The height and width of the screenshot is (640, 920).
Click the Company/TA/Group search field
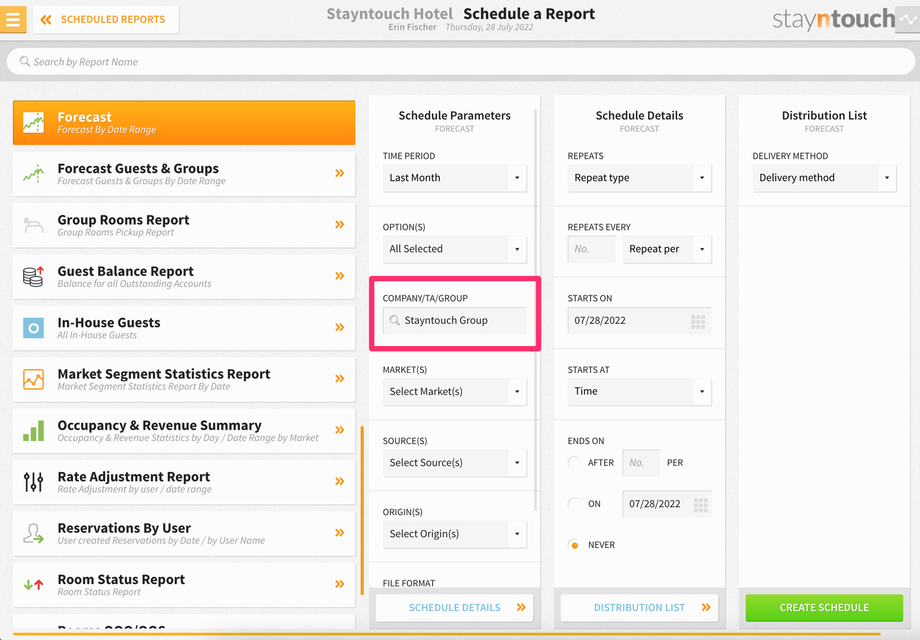click(455, 320)
